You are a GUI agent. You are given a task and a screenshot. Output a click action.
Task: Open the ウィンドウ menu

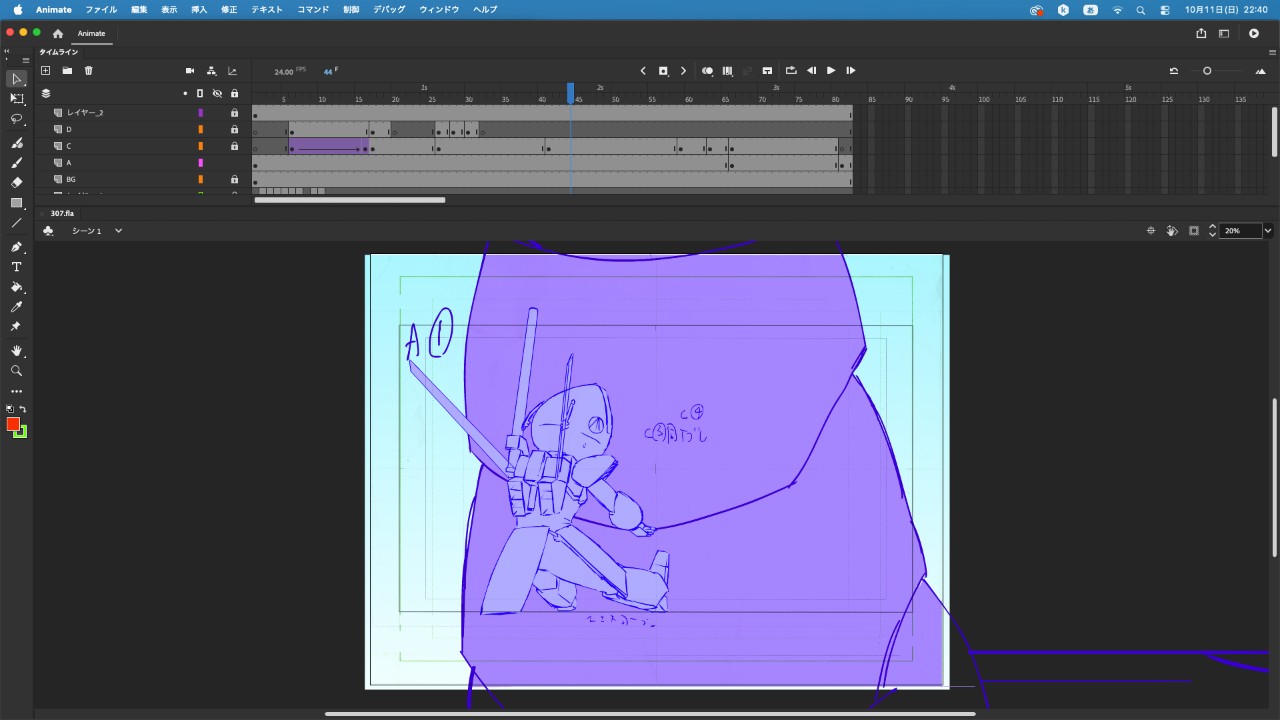[439, 9]
